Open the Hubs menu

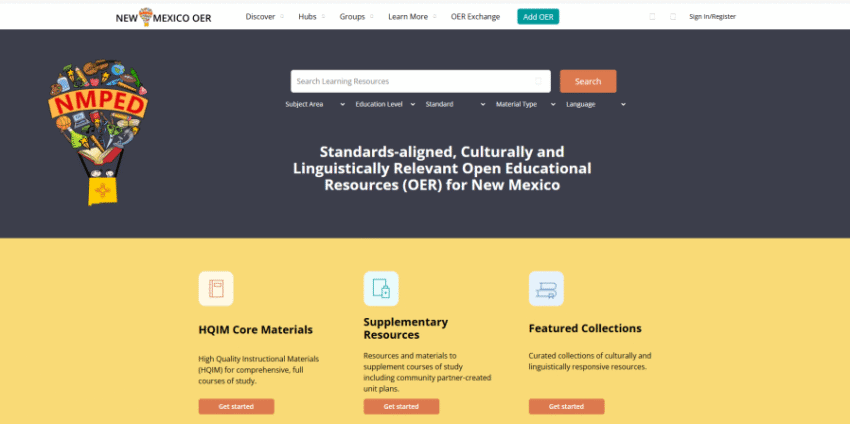312,16
